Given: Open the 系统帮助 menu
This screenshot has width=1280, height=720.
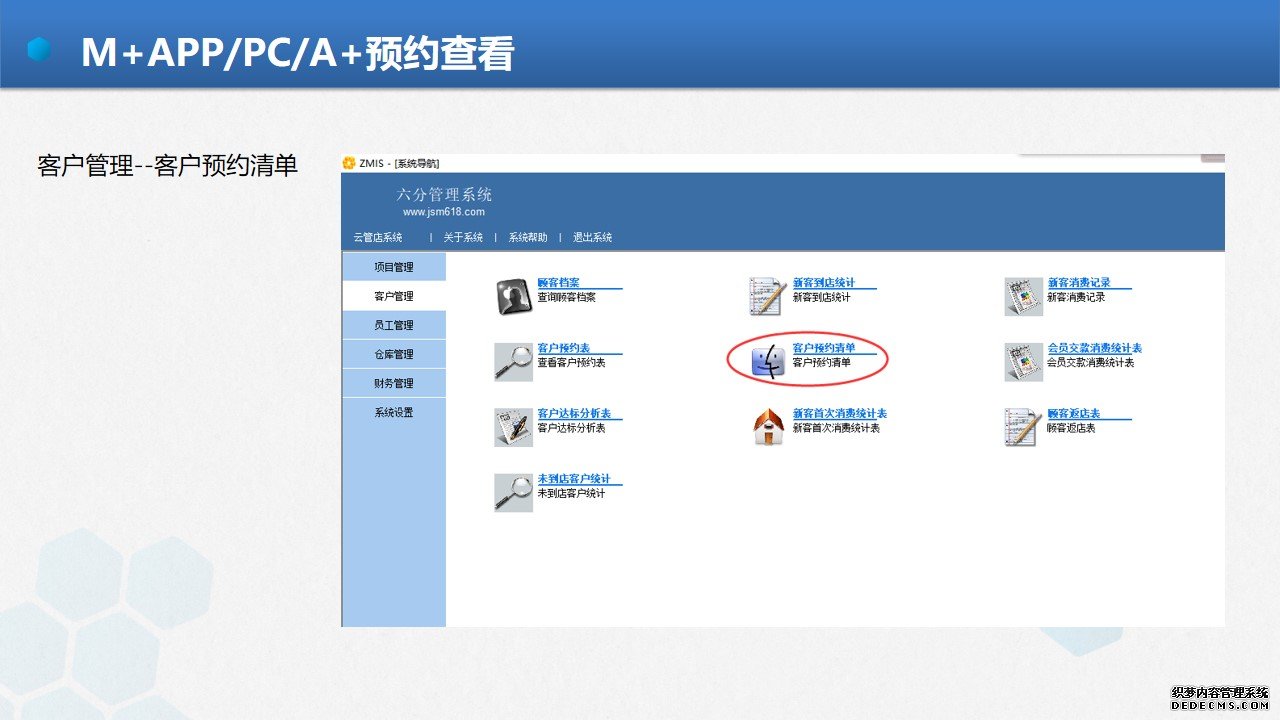Looking at the screenshot, I should pos(528,237).
